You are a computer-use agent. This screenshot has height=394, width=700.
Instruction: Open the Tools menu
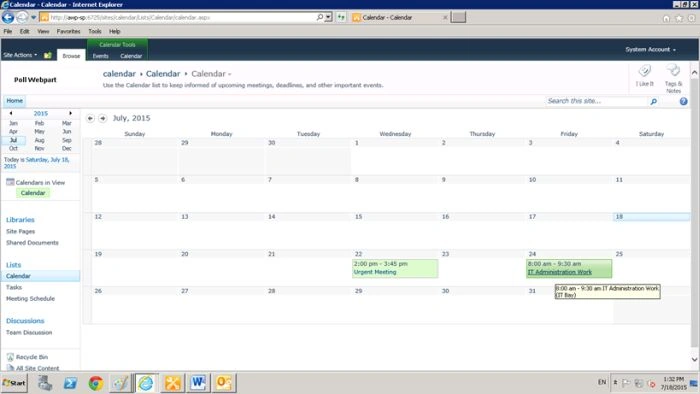coord(95,31)
